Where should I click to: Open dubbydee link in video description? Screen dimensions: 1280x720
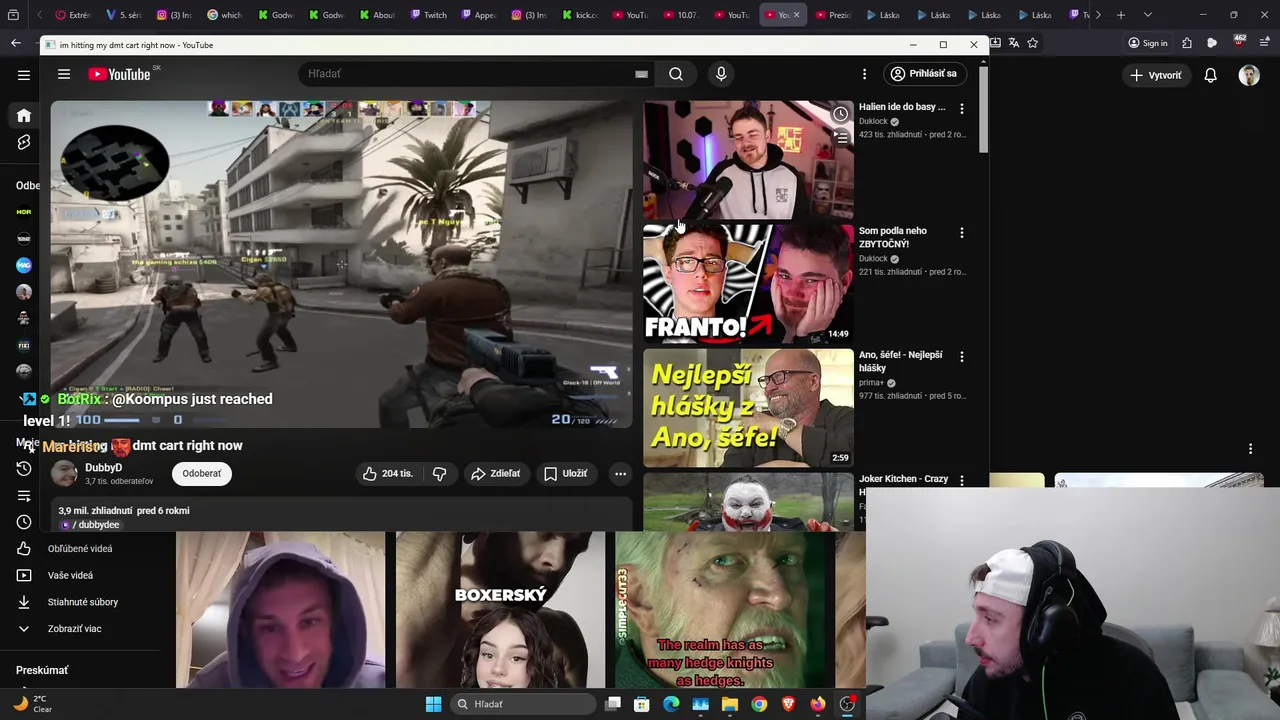point(92,525)
